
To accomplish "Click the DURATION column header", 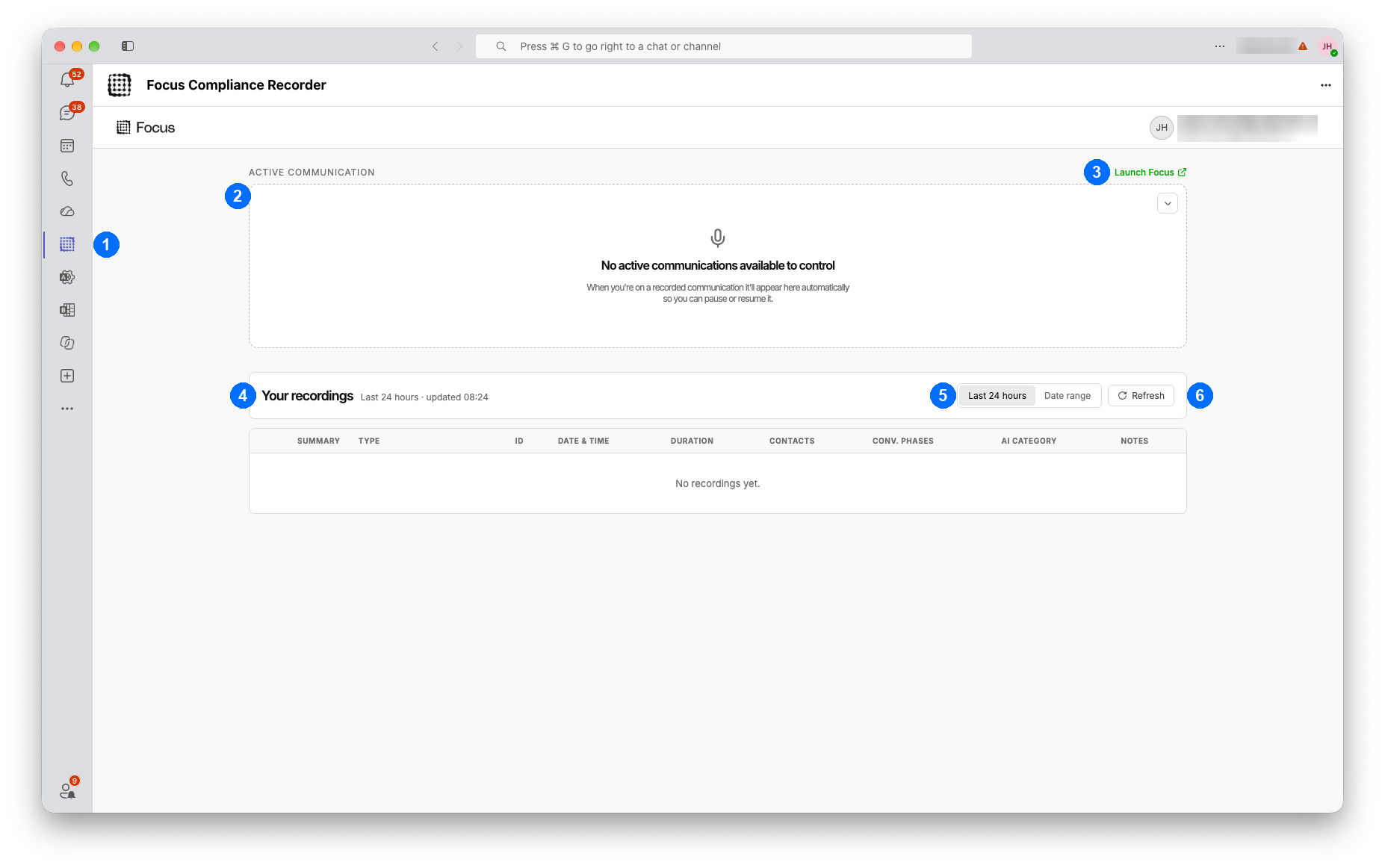I will 692,441.
